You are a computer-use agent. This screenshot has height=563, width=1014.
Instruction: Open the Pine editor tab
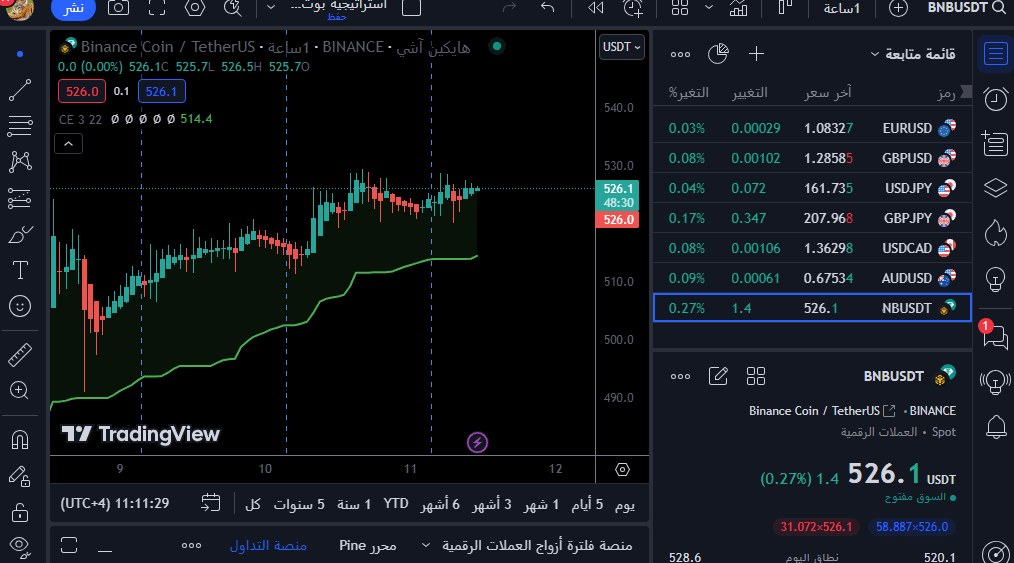pos(367,546)
